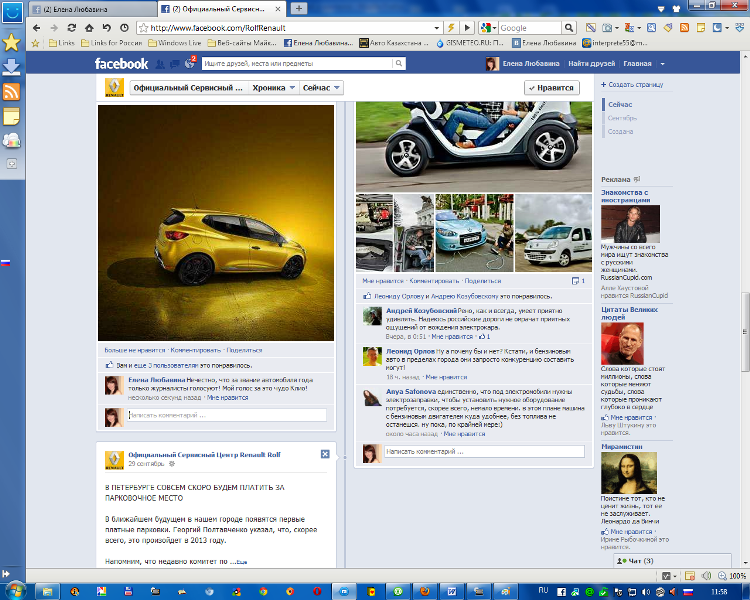Screen dimensions: 750x600
Task: Close the Официальный Сервисн... tab
Action: [278, 9]
